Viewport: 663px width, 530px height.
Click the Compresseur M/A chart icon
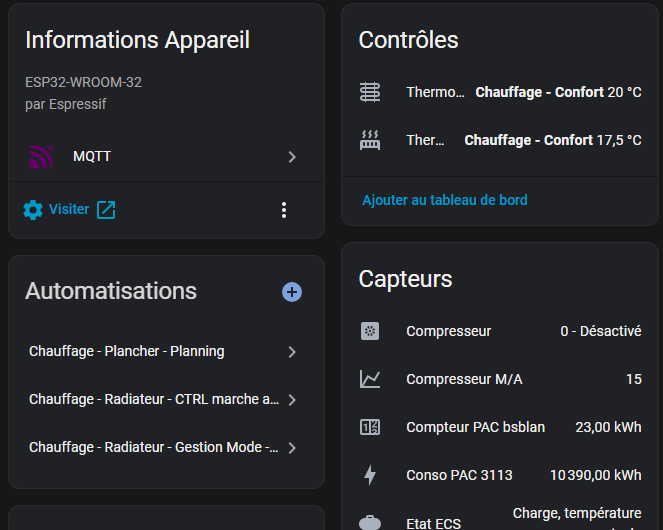click(x=370, y=379)
